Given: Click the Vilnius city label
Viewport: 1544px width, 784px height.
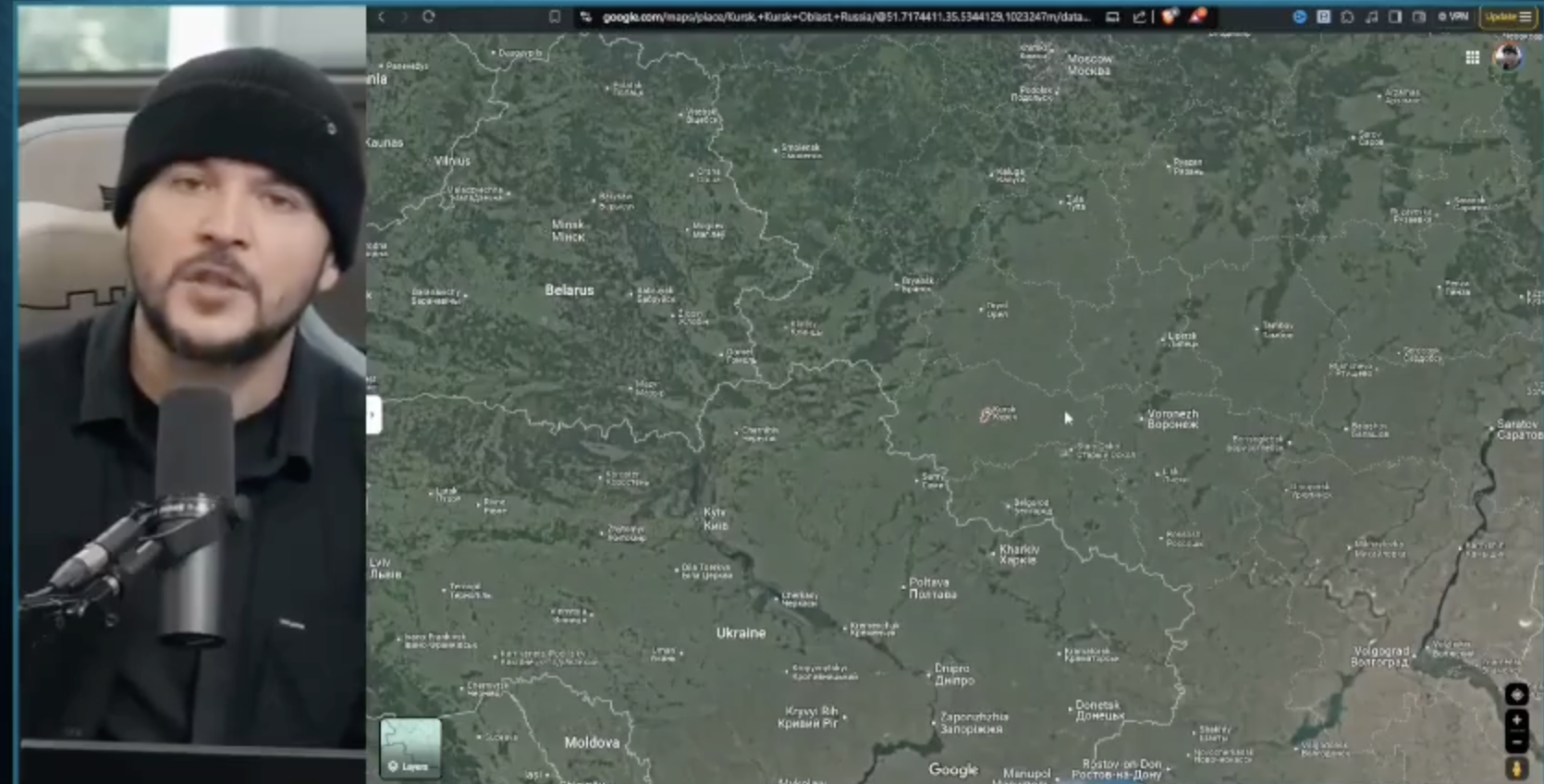Looking at the screenshot, I should point(452,161).
